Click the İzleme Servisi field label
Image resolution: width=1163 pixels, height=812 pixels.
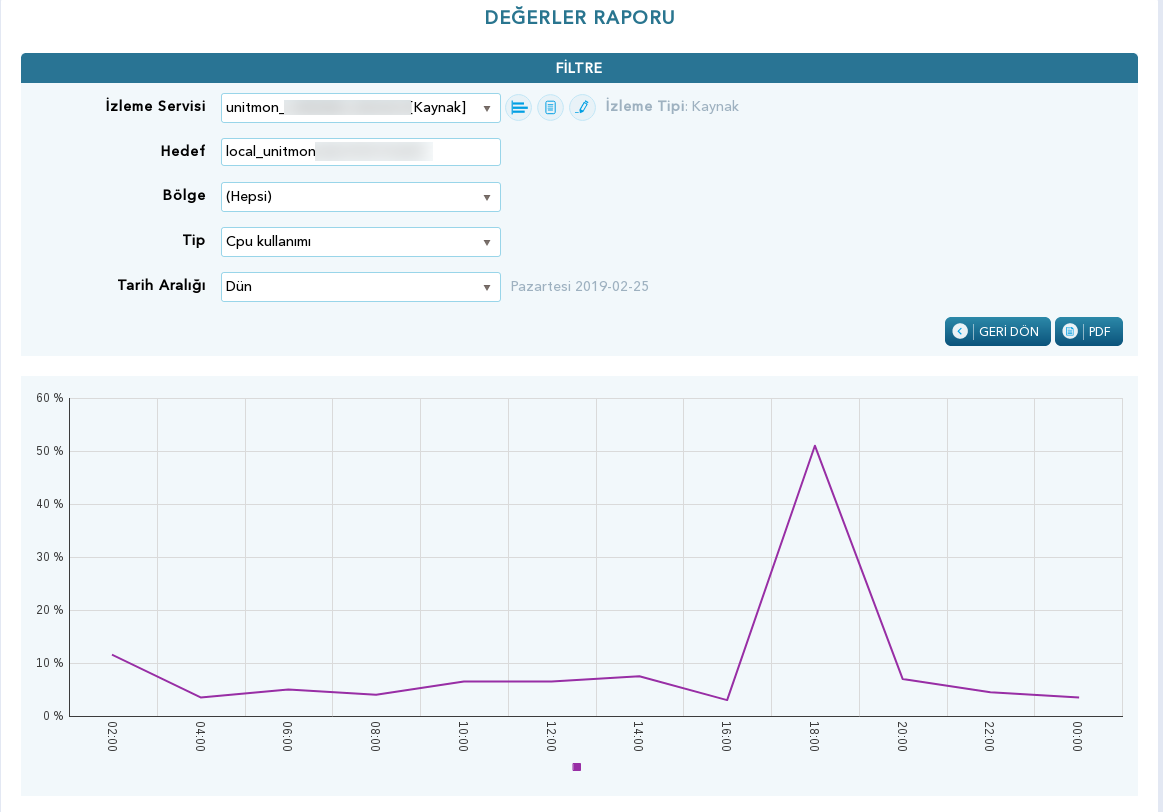click(x=155, y=106)
